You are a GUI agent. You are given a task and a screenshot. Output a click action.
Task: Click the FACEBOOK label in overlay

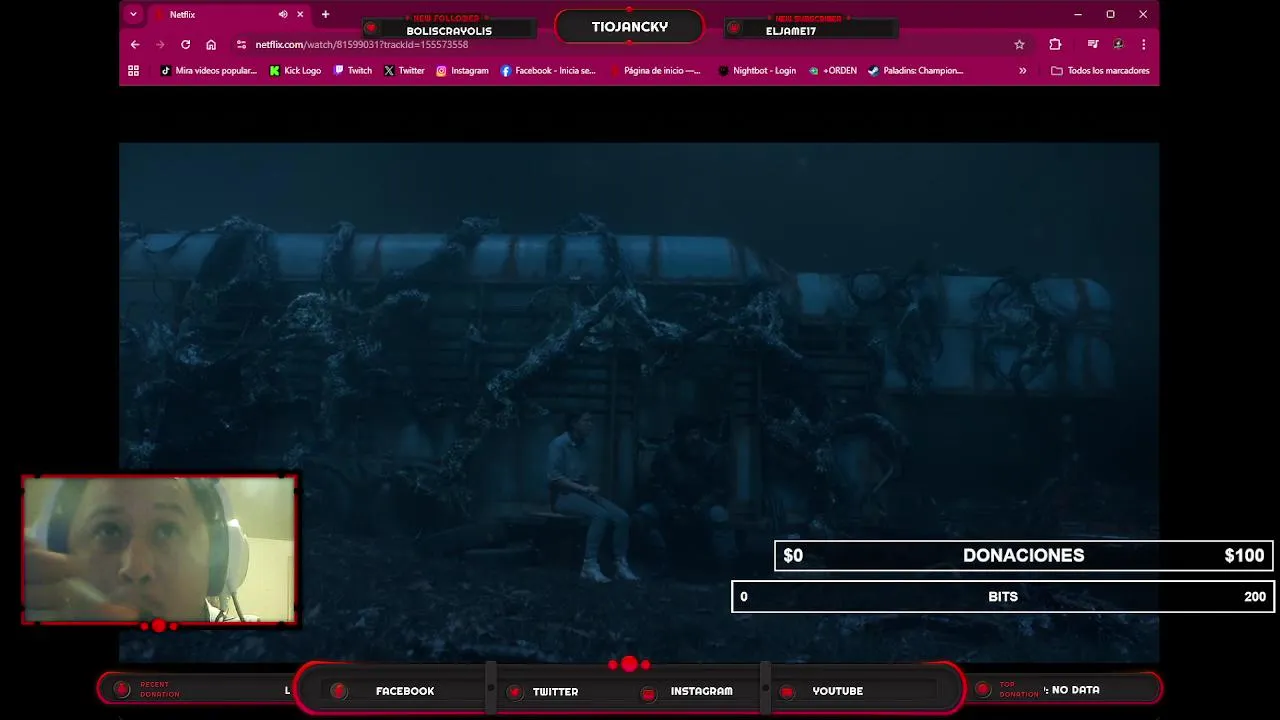pos(405,691)
